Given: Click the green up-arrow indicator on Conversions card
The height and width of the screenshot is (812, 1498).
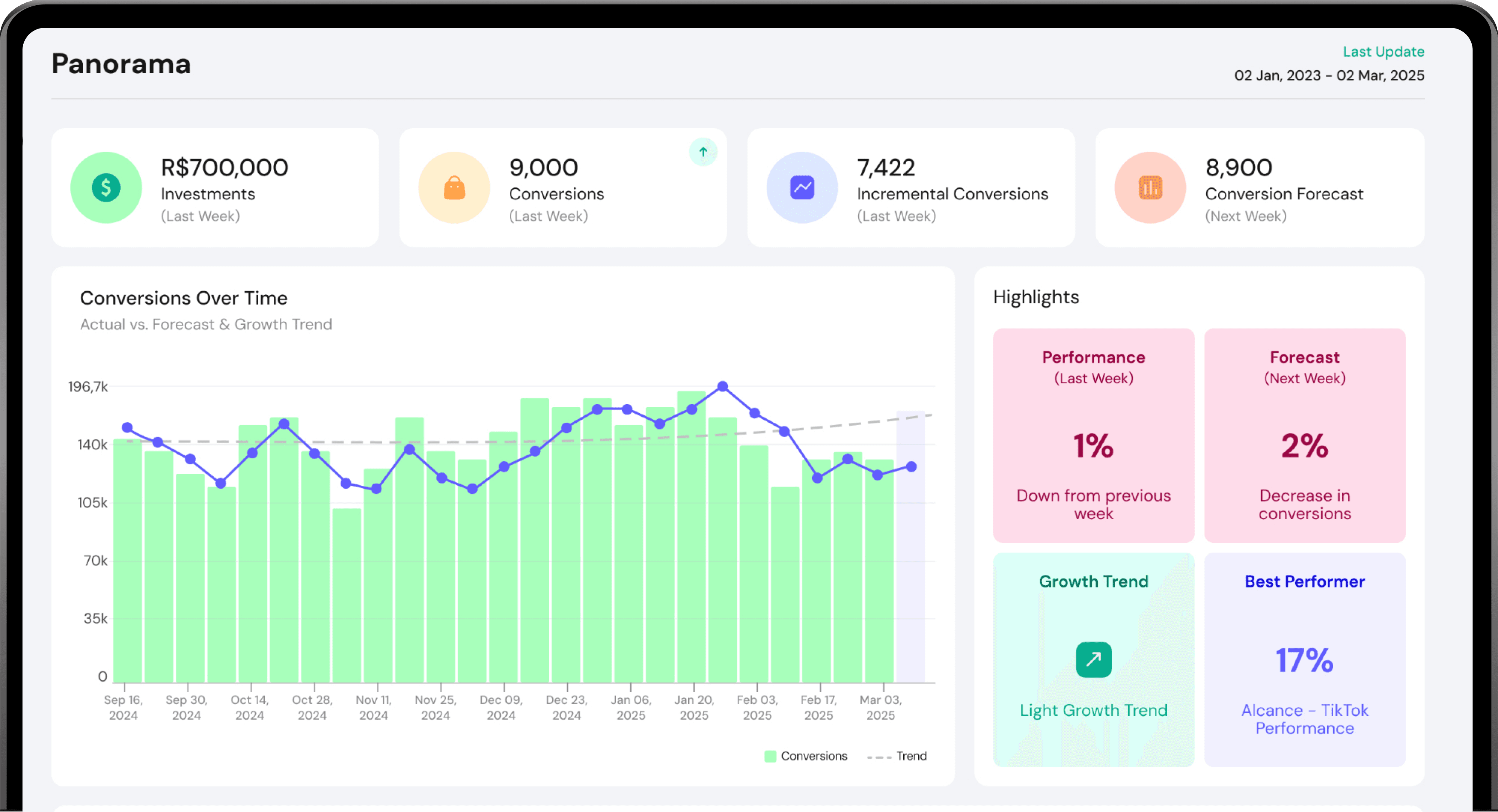Looking at the screenshot, I should click(703, 152).
